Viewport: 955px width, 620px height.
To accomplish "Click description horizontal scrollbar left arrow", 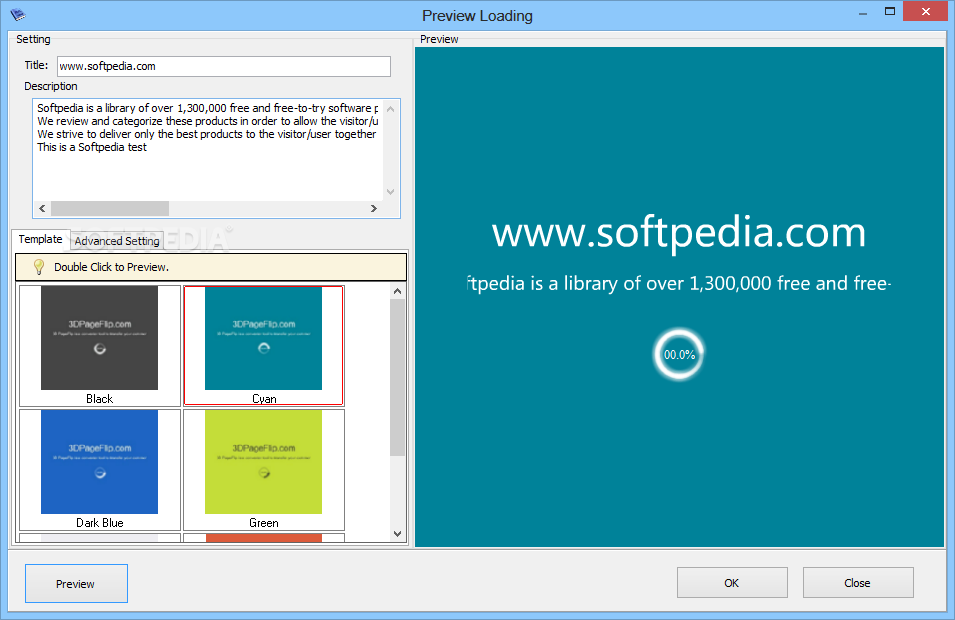I will [x=42, y=208].
